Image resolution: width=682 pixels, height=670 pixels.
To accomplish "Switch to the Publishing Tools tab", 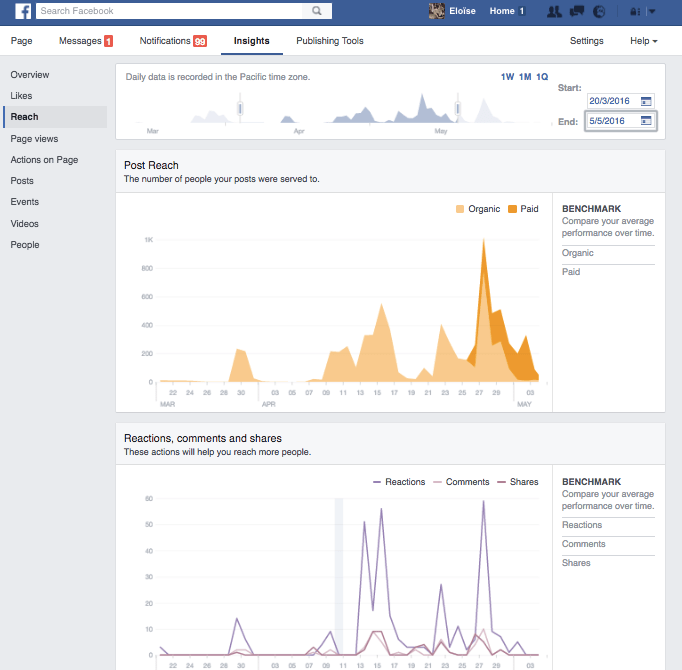I will (330, 41).
